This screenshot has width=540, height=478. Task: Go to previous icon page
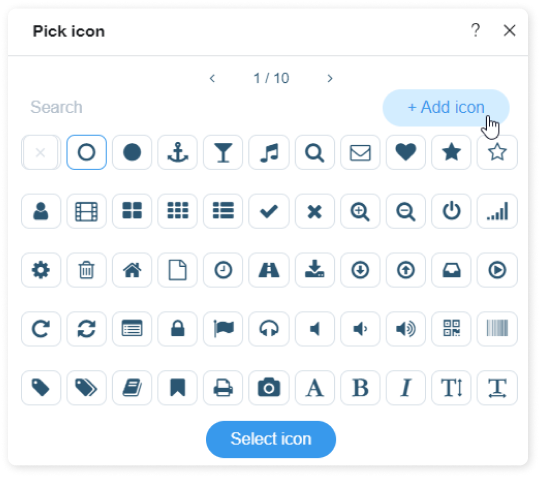click(x=212, y=79)
